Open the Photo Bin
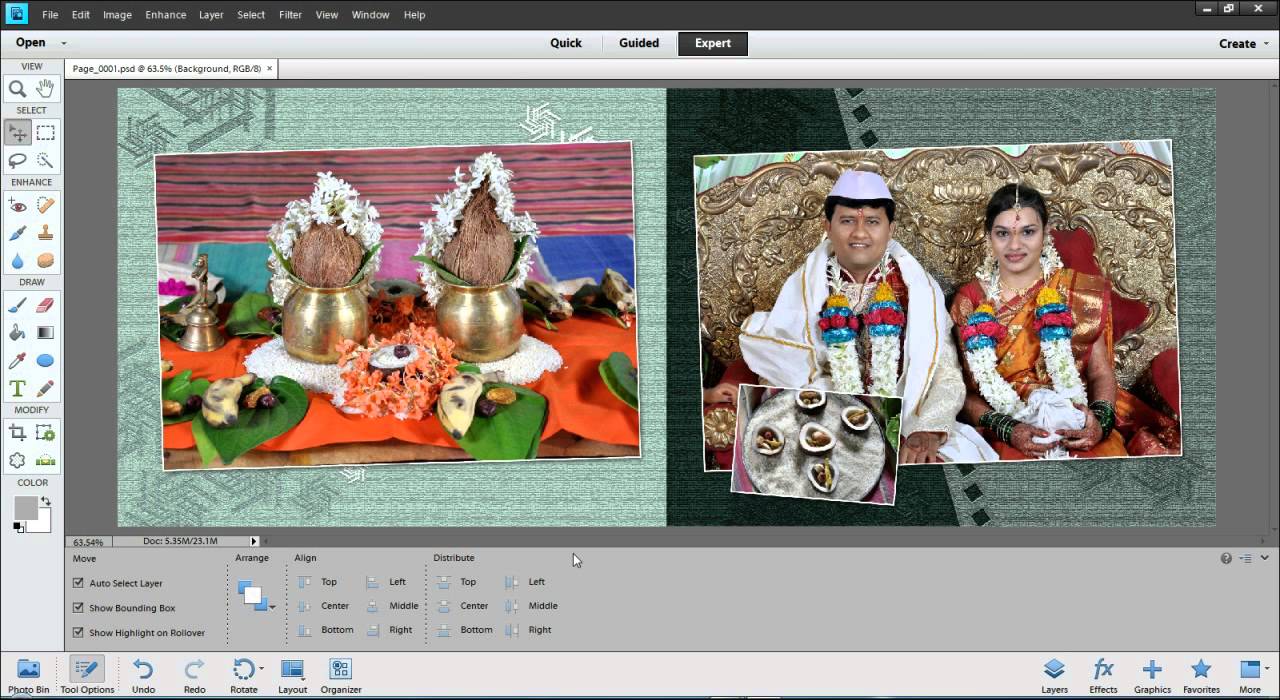 [28, 676]
